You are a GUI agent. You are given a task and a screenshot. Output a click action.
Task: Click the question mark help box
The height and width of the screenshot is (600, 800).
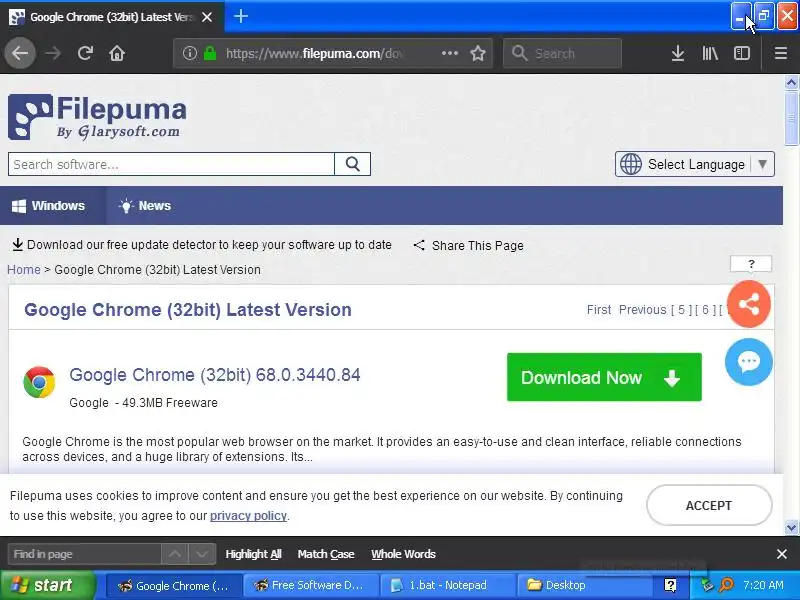751,264
